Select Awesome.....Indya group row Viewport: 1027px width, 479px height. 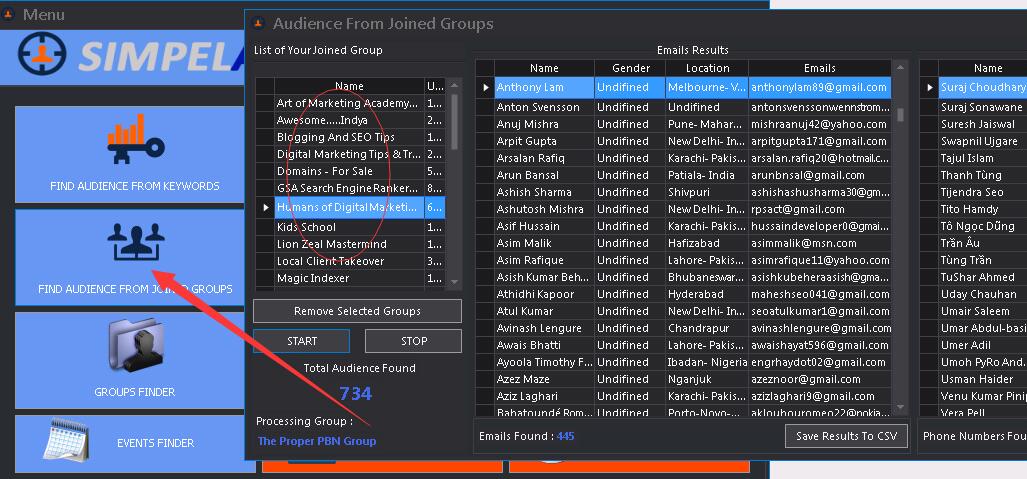[x=349, y=120]
